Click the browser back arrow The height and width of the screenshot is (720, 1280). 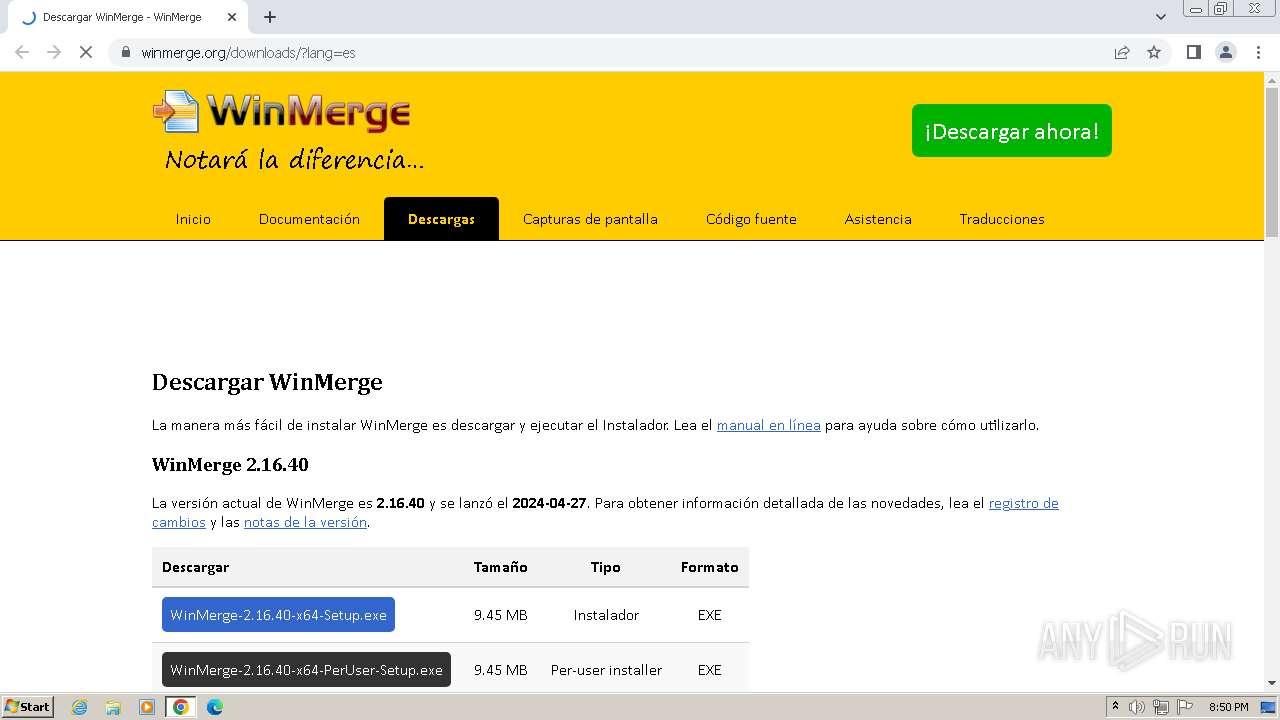point(22,52)
